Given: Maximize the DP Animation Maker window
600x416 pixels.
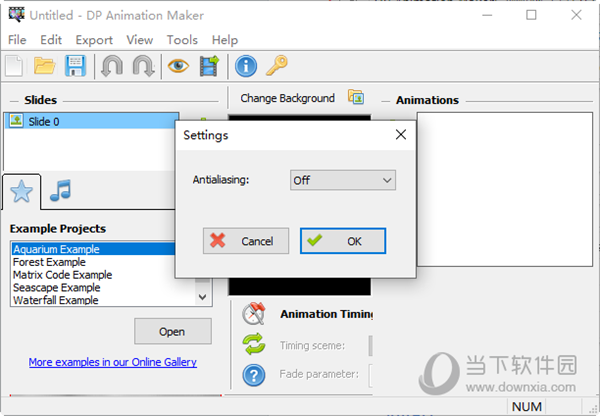Looking at the screenshot, I should point(531,15).
